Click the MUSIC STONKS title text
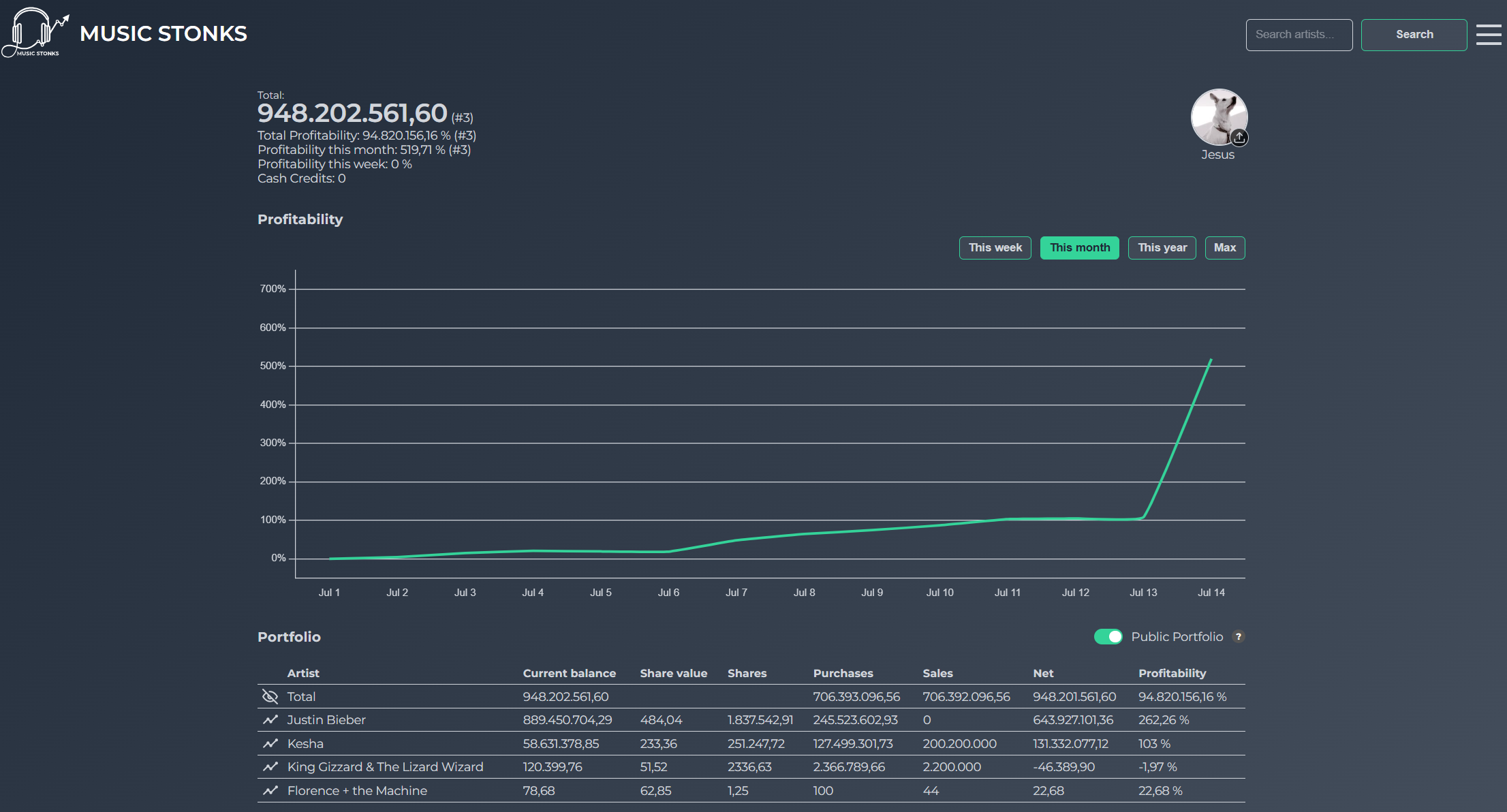1507x812 pixels. 164,33
